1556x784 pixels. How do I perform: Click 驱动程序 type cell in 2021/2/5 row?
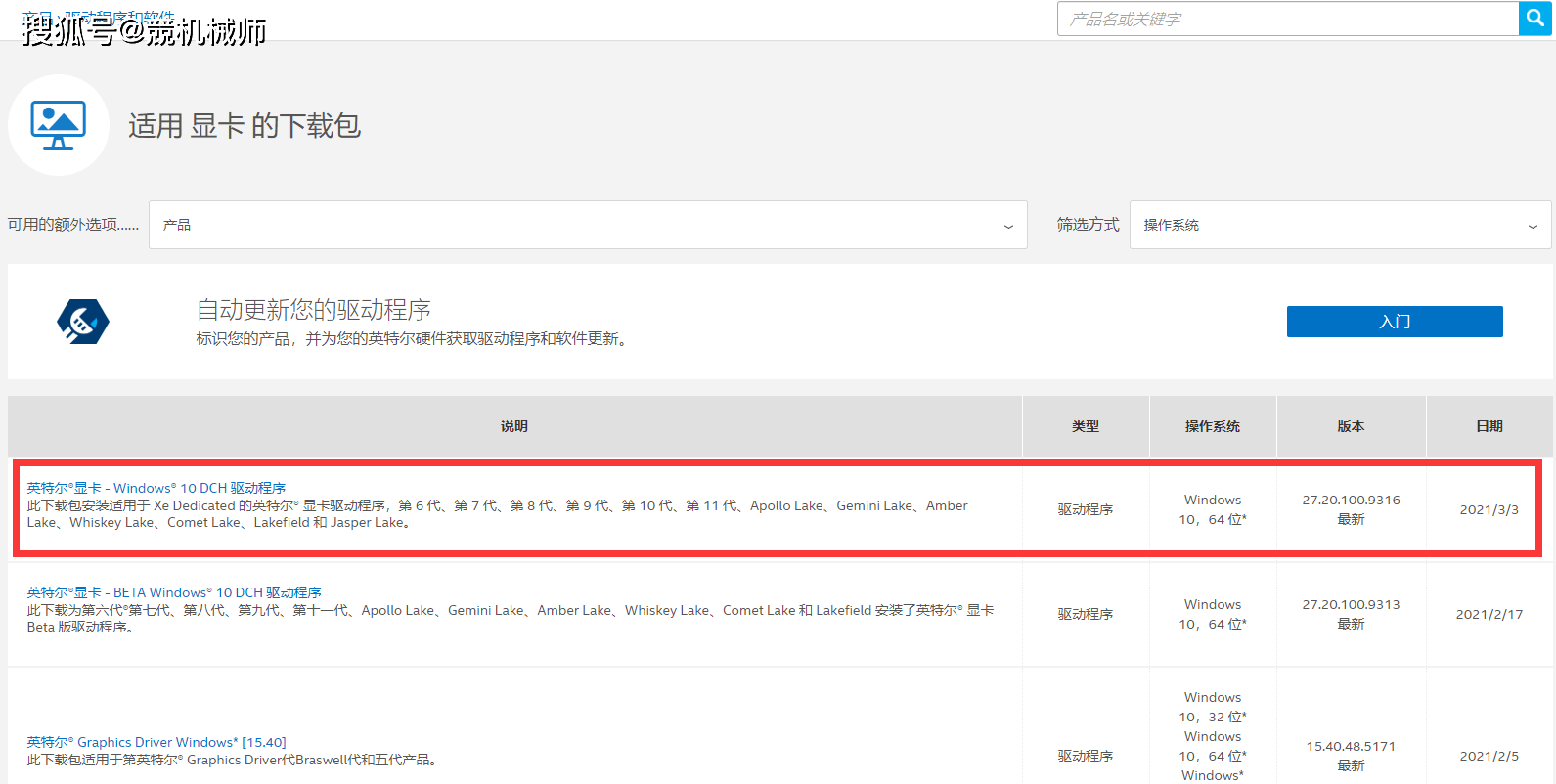click(x=1086, y=756)
